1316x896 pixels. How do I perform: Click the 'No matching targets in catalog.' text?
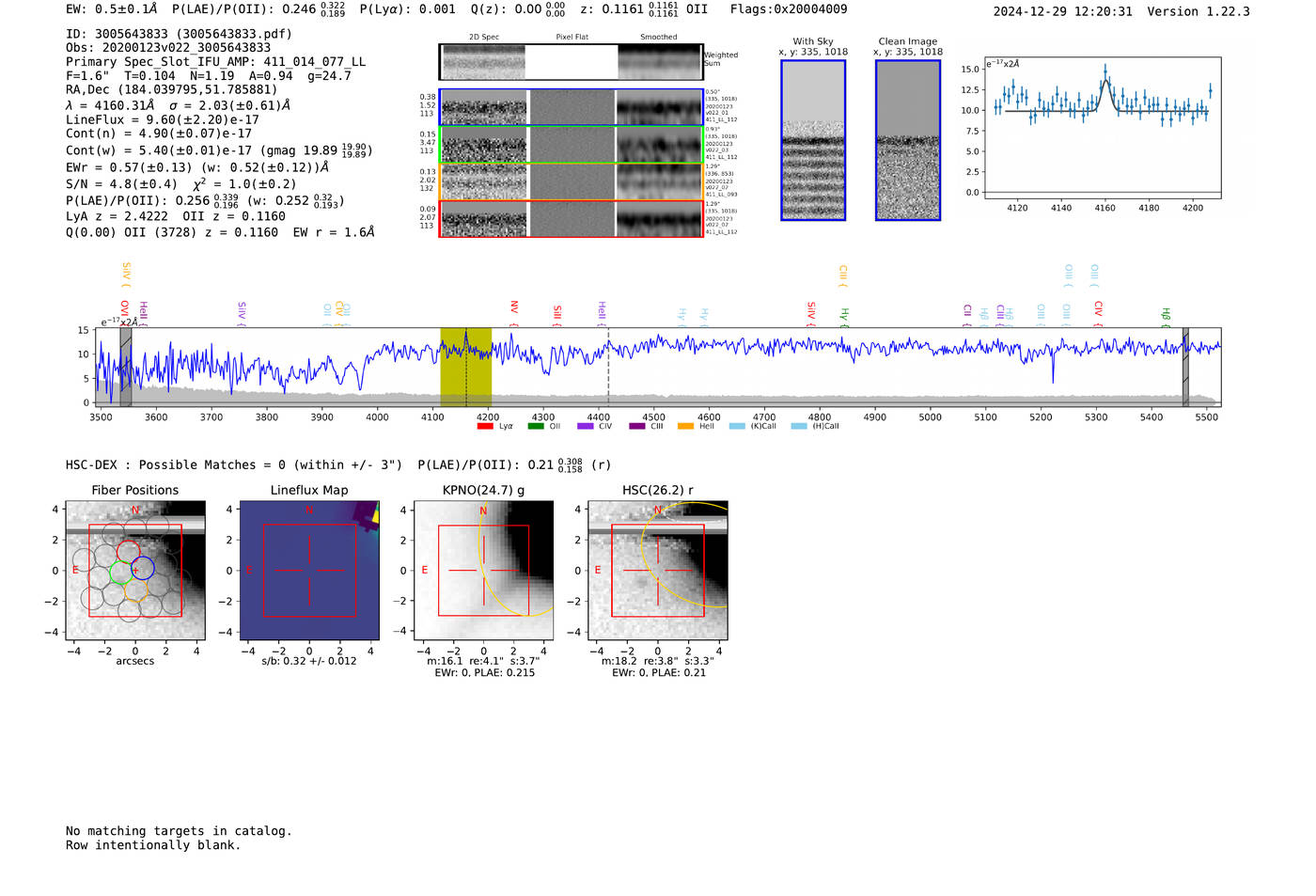click(x=179, y=831)
